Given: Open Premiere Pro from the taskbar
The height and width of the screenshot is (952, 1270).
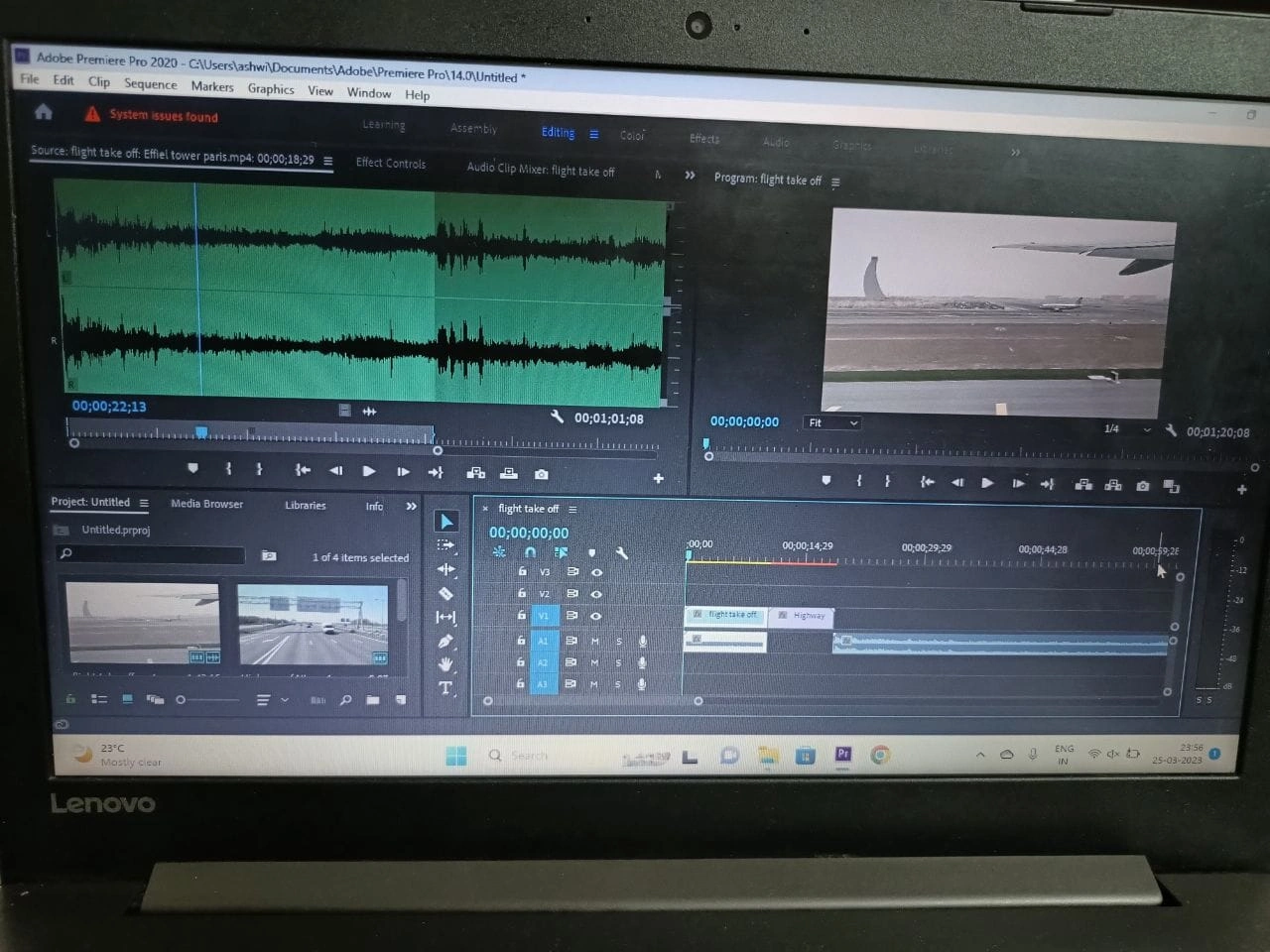Looking at the screenshot, I should click(x=843, y=755).
